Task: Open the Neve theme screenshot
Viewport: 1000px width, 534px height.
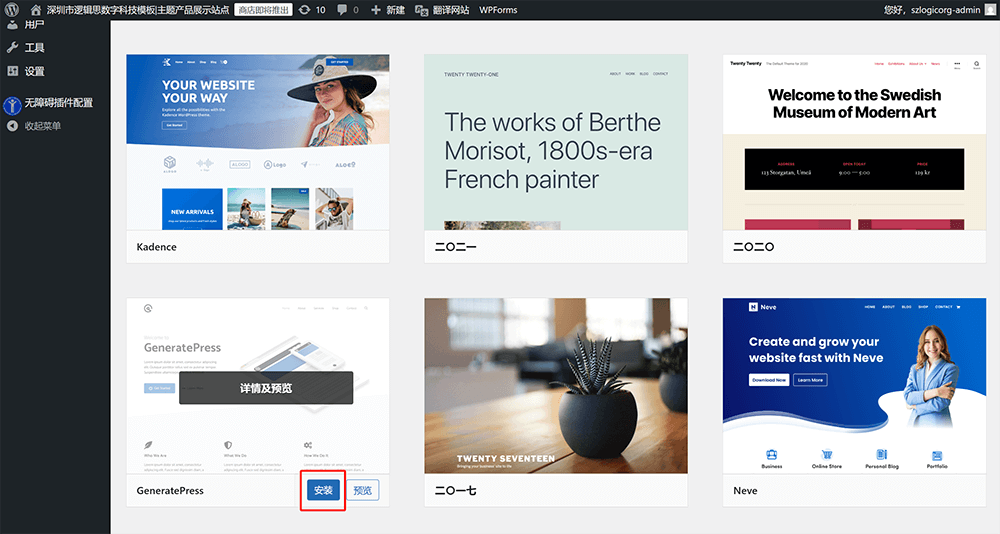Action: click(855, 386)
